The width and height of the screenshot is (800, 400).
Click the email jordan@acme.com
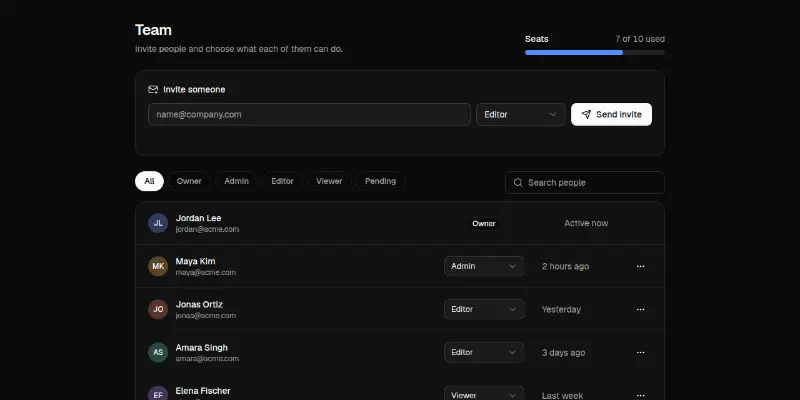point(207,230)
